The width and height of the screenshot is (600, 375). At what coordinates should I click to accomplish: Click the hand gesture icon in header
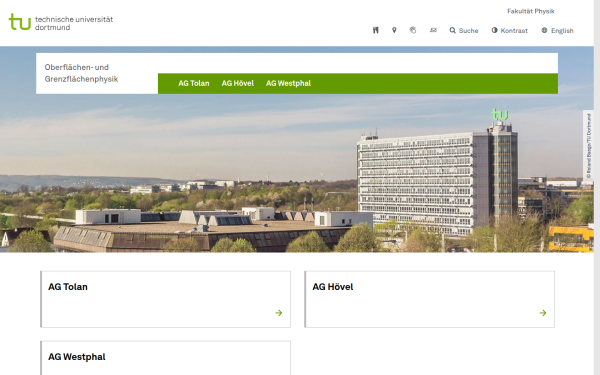[x=413, y=30]
